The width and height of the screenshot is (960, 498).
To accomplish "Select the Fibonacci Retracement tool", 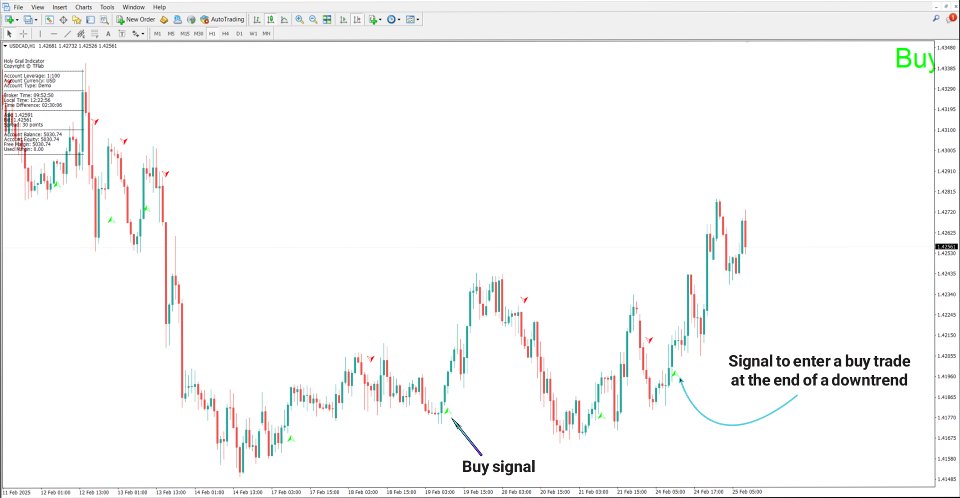I will [x=94, y=34].
